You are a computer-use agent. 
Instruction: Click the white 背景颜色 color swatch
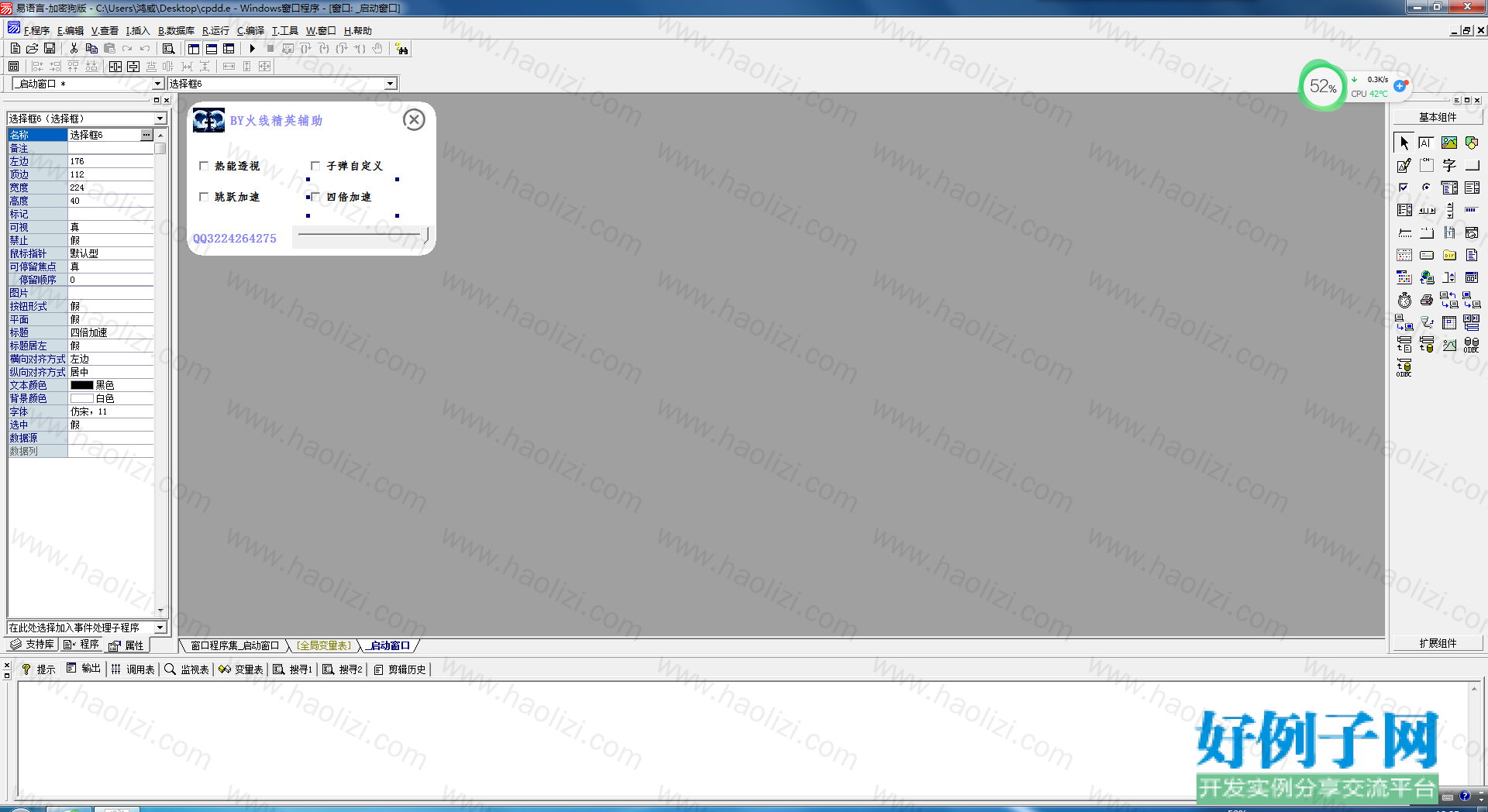pyautogui.click(x=81, y=398)
